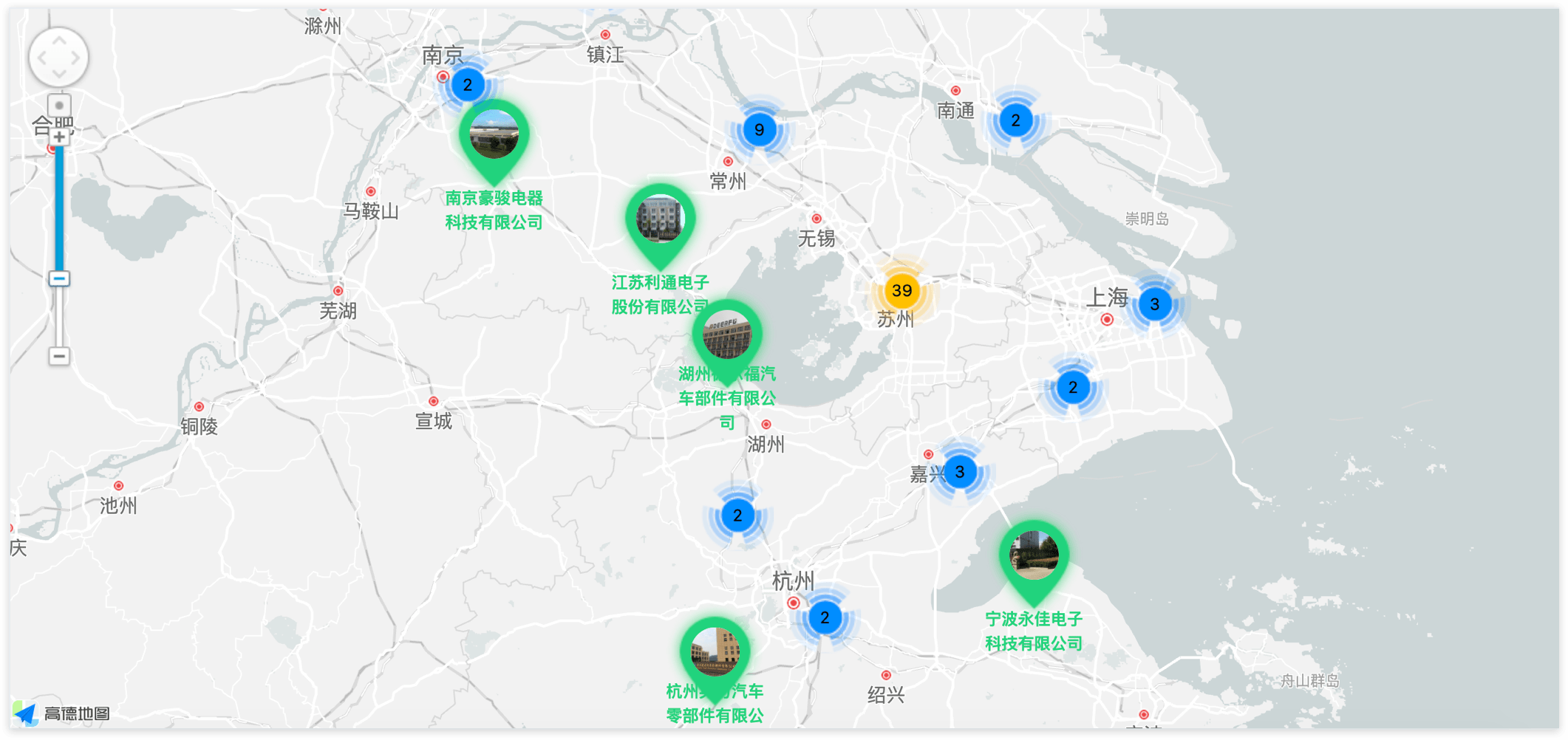Zoom in with the plus button

coord(59,137)
